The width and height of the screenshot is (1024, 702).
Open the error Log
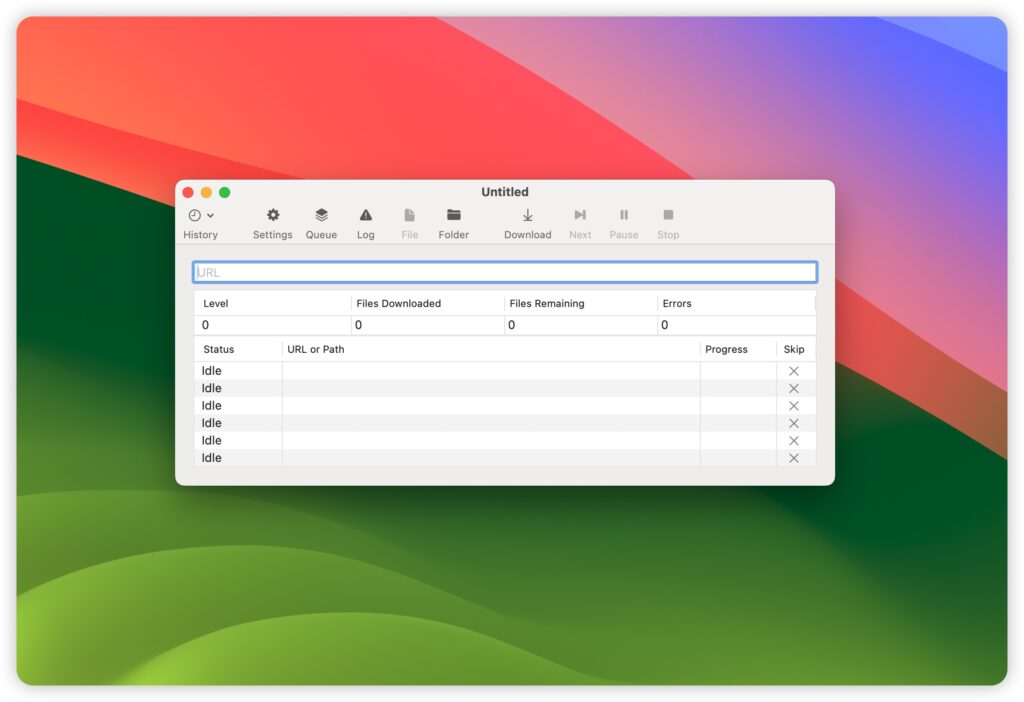(365, 222)
